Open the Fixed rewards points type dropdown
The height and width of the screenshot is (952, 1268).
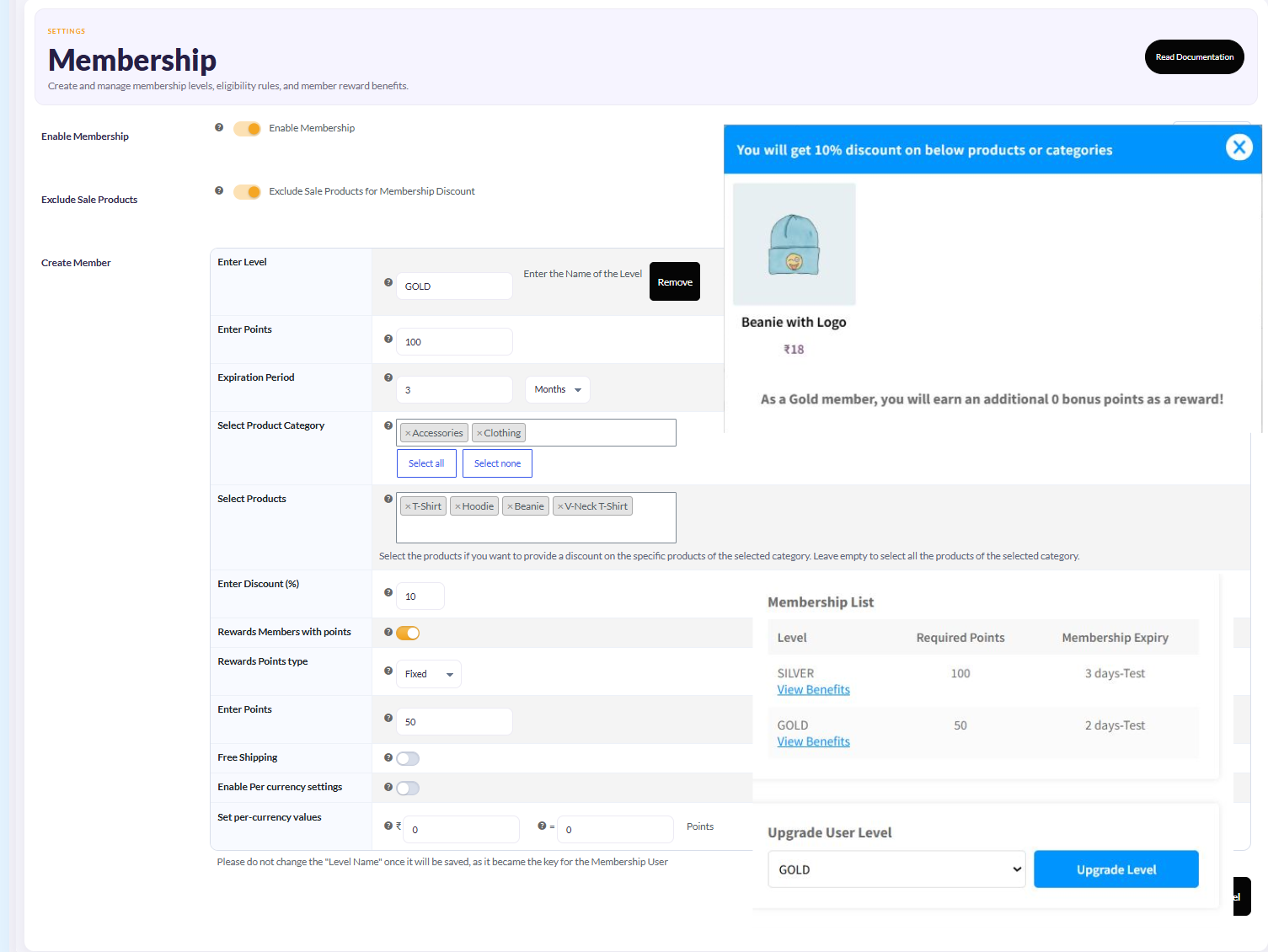pos(429,674)
